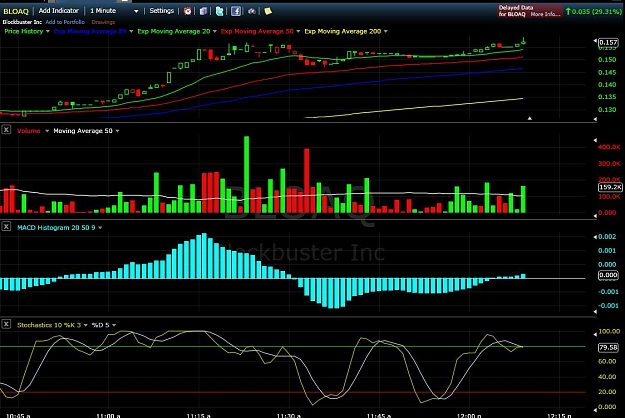Close the Stochastics indicator panel
Screen dimensions: 625x418
tap(6, 324)
